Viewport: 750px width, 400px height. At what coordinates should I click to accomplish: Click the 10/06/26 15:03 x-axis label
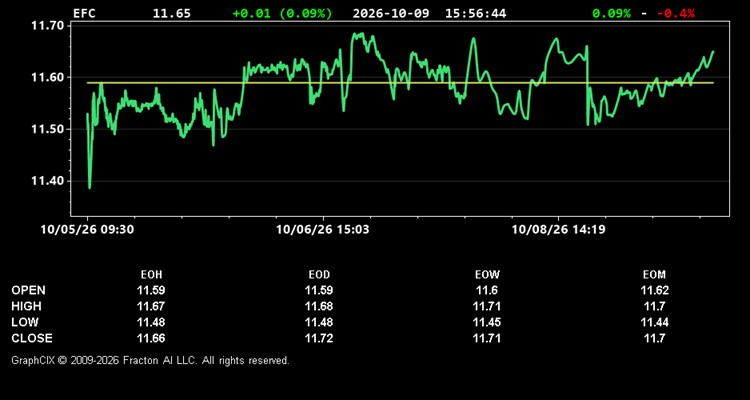point(323,230)
